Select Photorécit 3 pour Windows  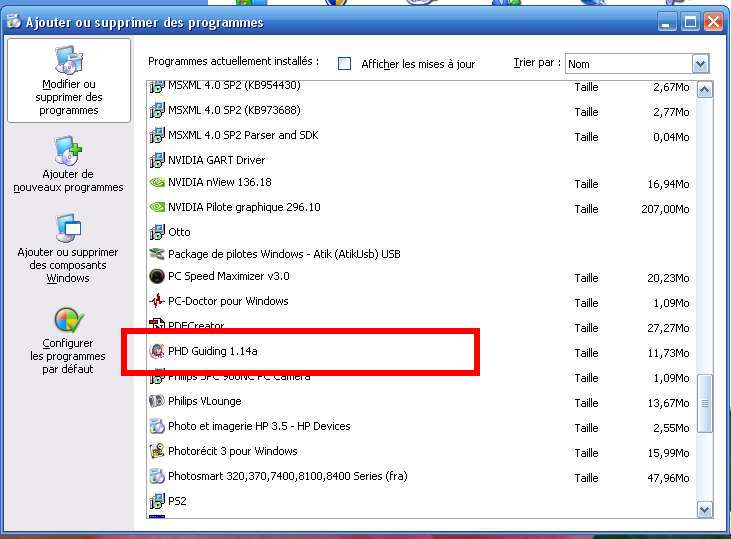[233, 451]
